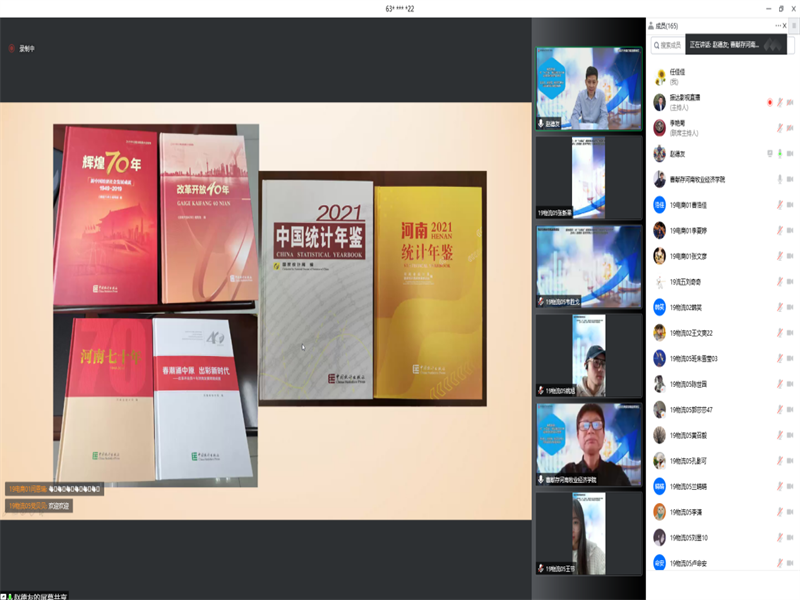
Task: Click the recording indicator icon
Action: 12,47
